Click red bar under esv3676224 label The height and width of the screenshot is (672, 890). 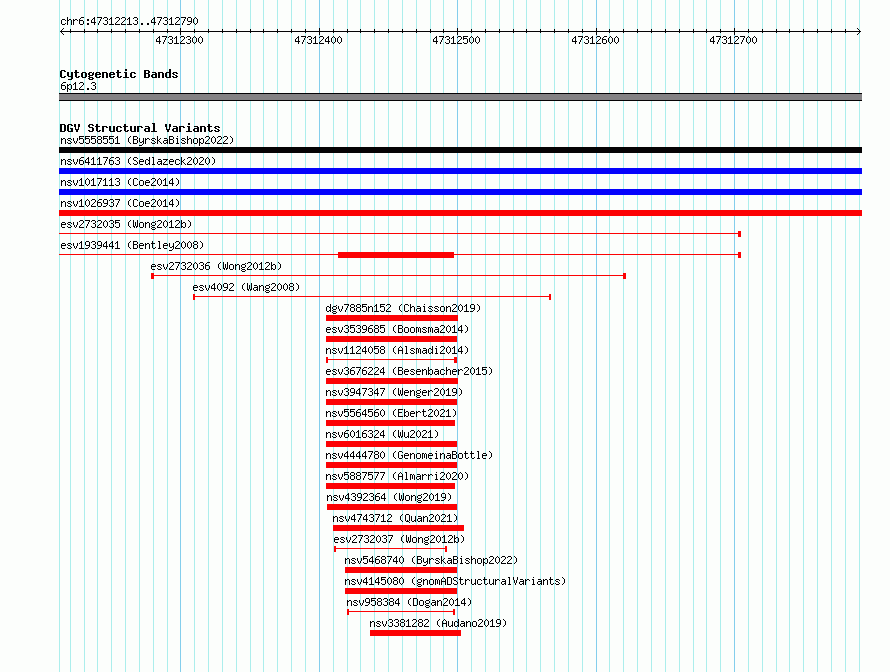(392, 381)
